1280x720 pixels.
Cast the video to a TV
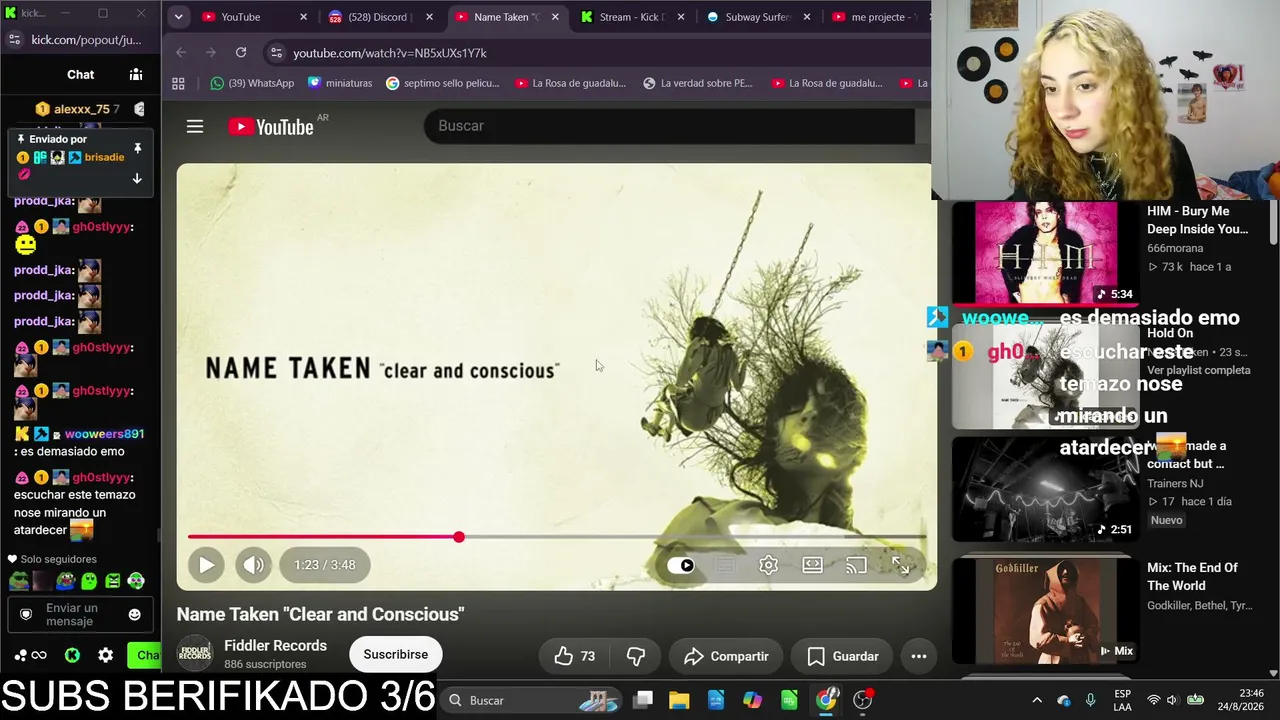pos(856,565)
